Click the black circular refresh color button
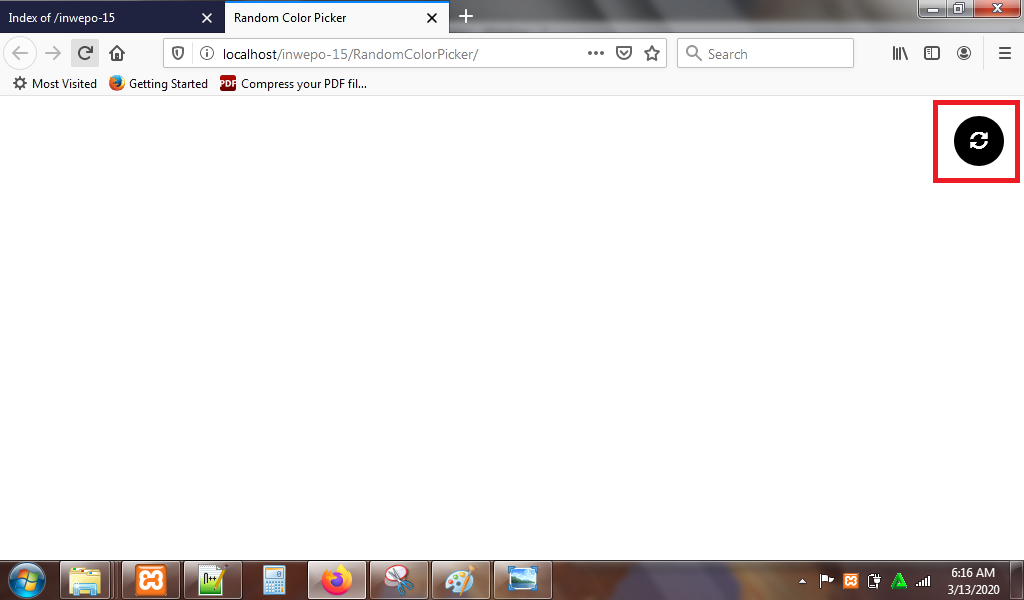This screenshot has width=1024, height=600. pyautogui.click(x=978, y=141)
